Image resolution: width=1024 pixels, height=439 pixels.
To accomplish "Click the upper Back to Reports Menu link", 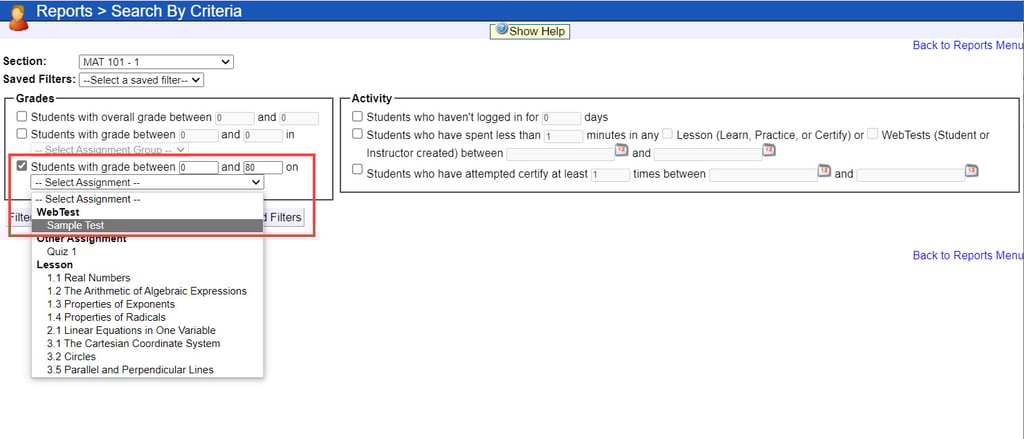I will (x=967, y=46).
